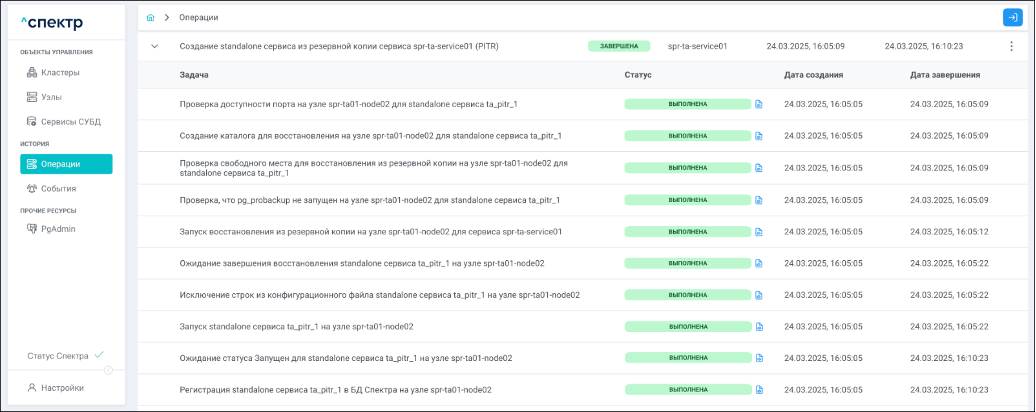Open log icon for config file exclusion task
The width and height of the screenshot is (1036, 412).
tap(759, 295)
